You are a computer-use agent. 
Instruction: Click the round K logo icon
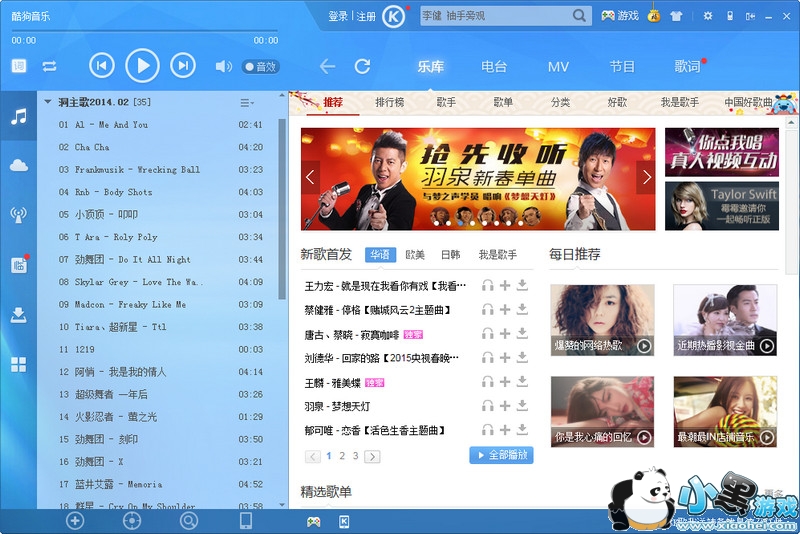click(393, 16)
